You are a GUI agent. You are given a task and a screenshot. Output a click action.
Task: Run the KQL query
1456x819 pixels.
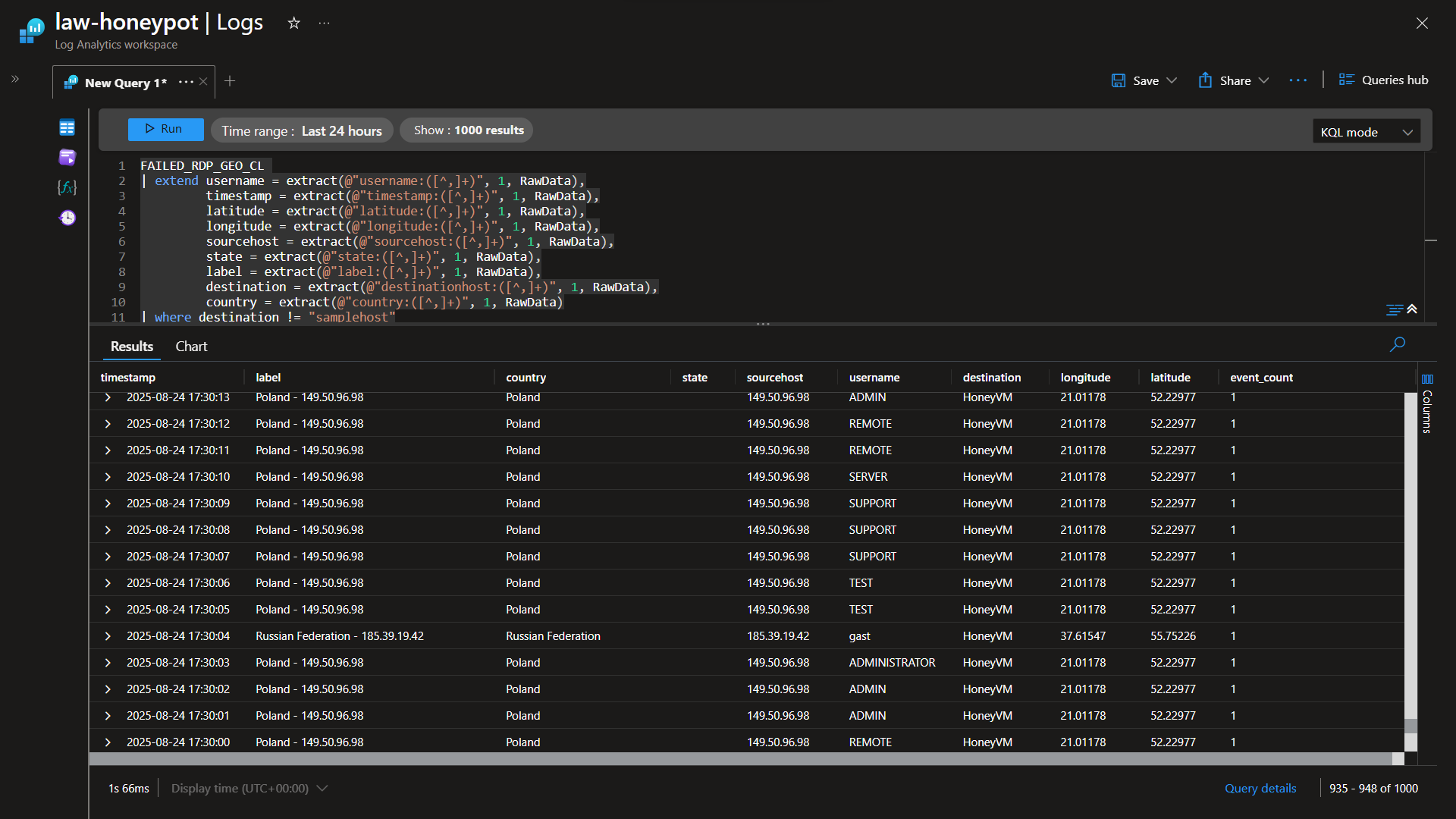click(165, 129)
